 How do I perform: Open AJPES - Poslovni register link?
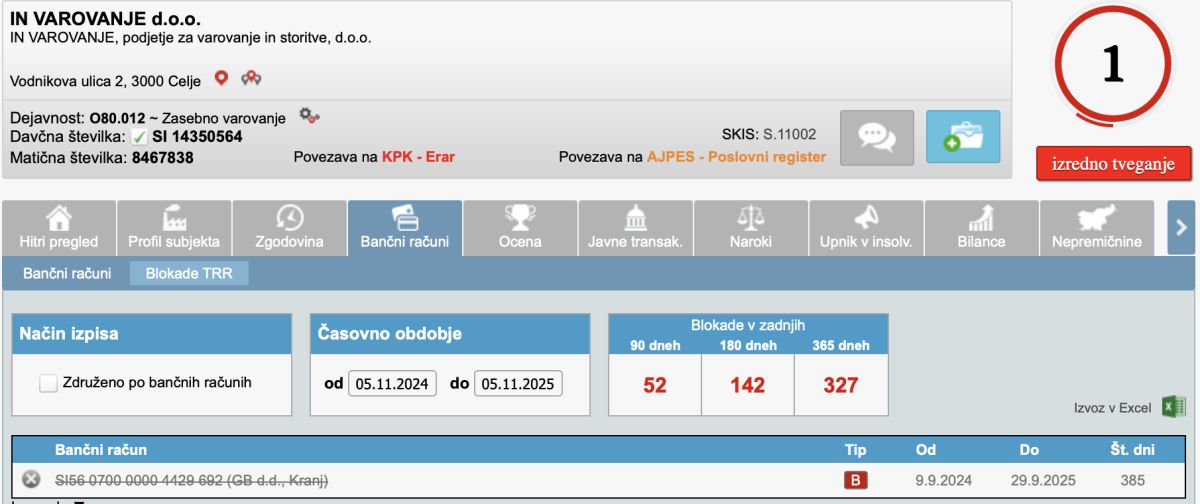click(736, 157)
